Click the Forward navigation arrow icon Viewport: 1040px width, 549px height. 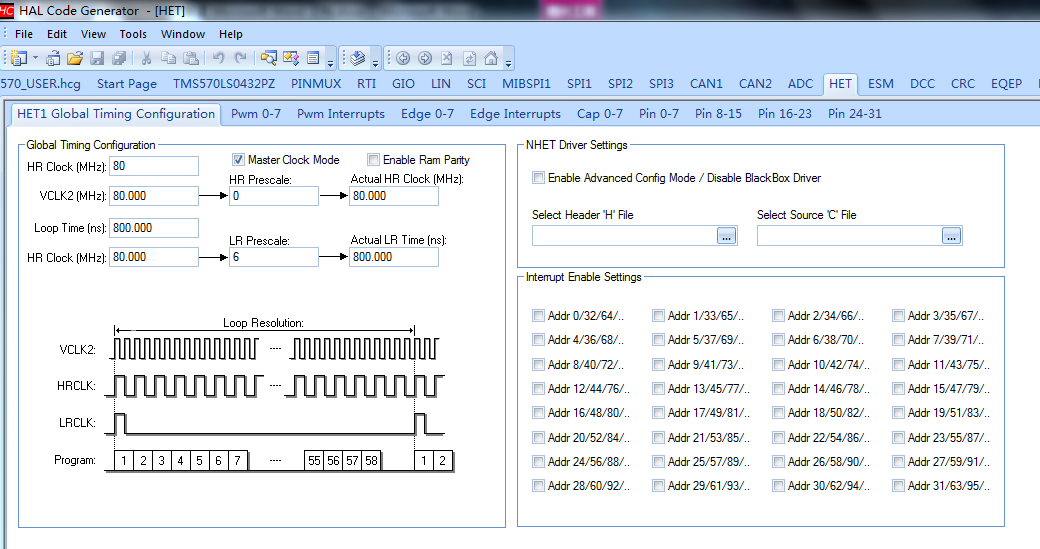click(x=425, y=58)
